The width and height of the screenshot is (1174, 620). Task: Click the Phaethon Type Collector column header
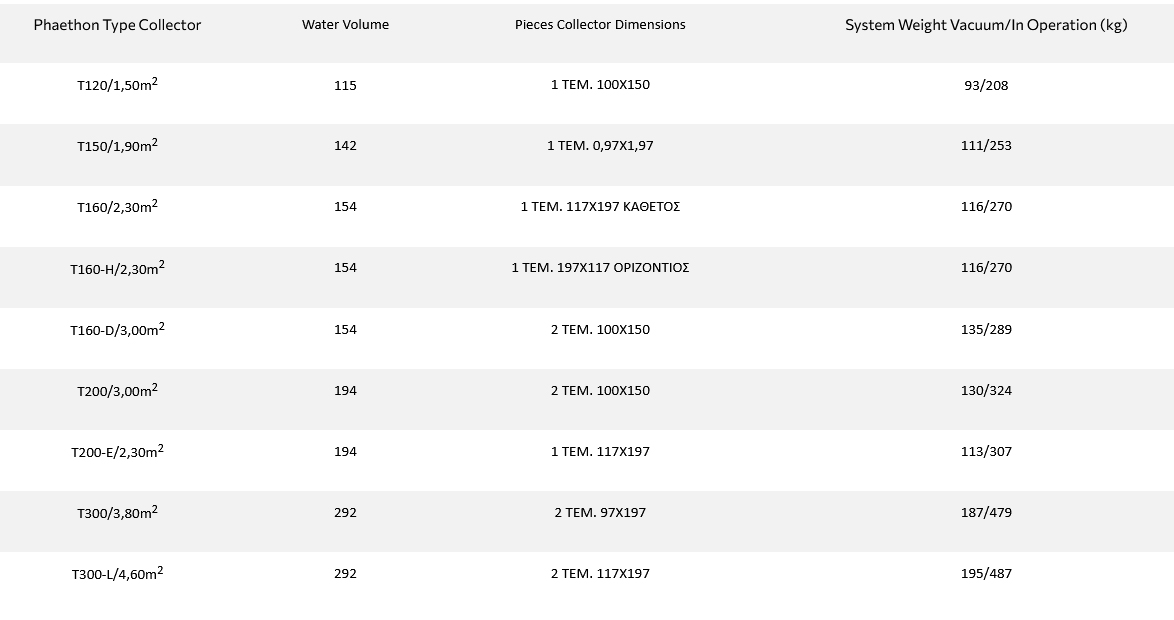(117, 25)
